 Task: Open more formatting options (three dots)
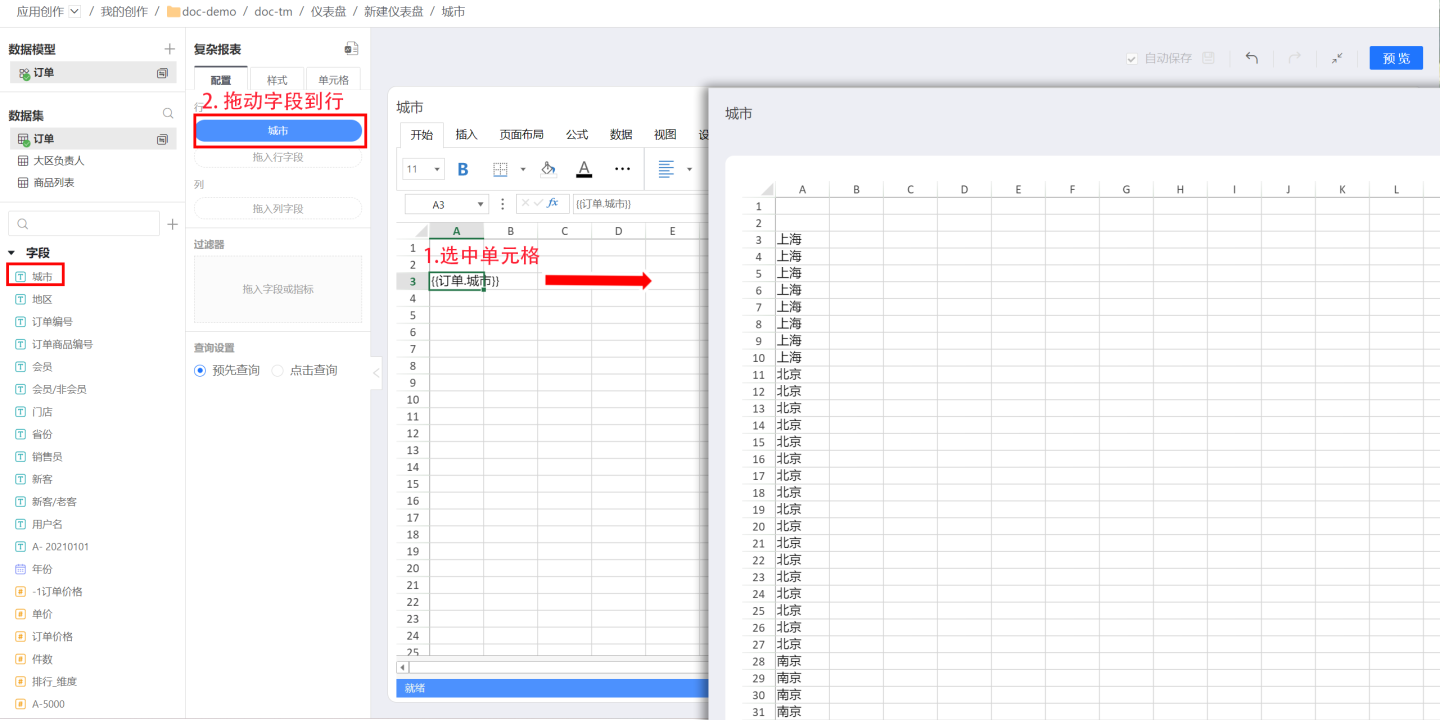tap(622, 169)
